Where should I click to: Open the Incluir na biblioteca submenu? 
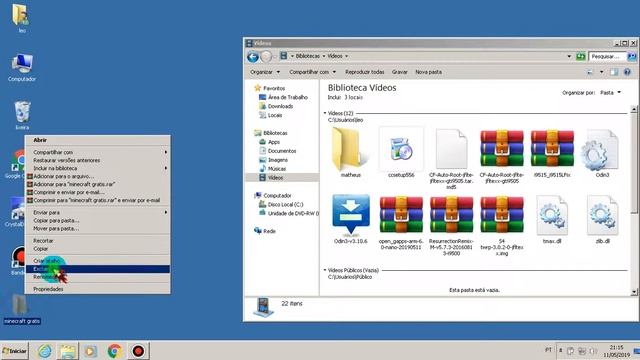pos(98,168)
